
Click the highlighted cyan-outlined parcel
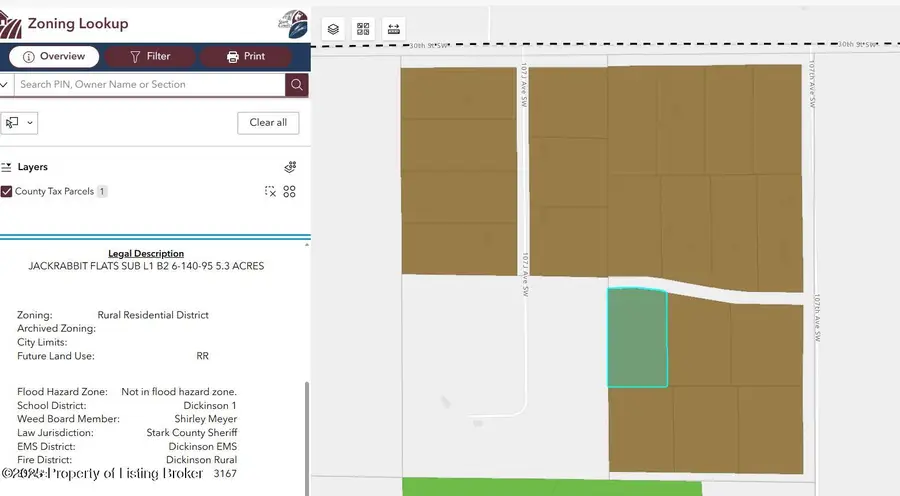coord(637,338)
